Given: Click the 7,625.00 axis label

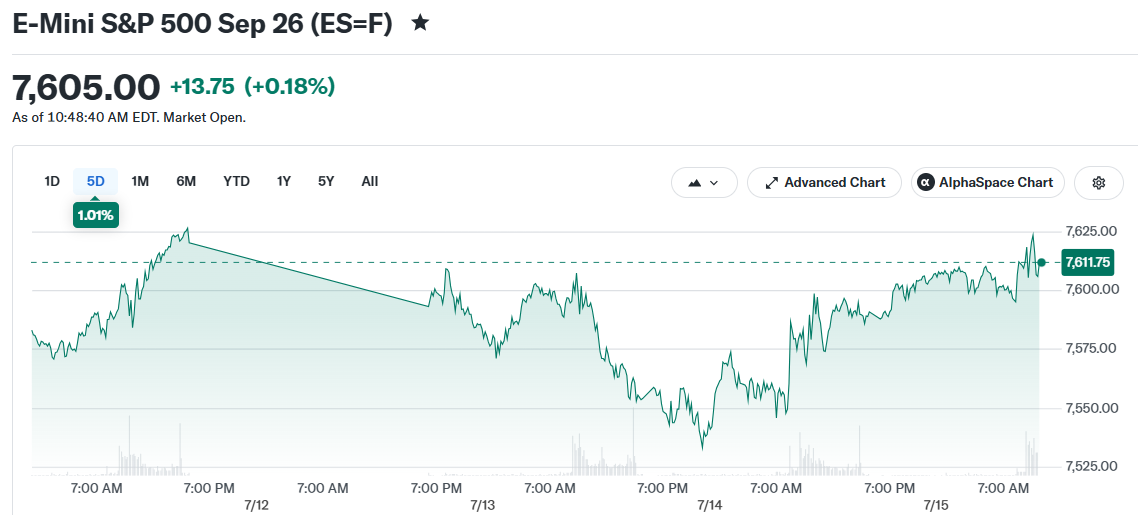Looking at the screenshot, I should pos(1091,231).
